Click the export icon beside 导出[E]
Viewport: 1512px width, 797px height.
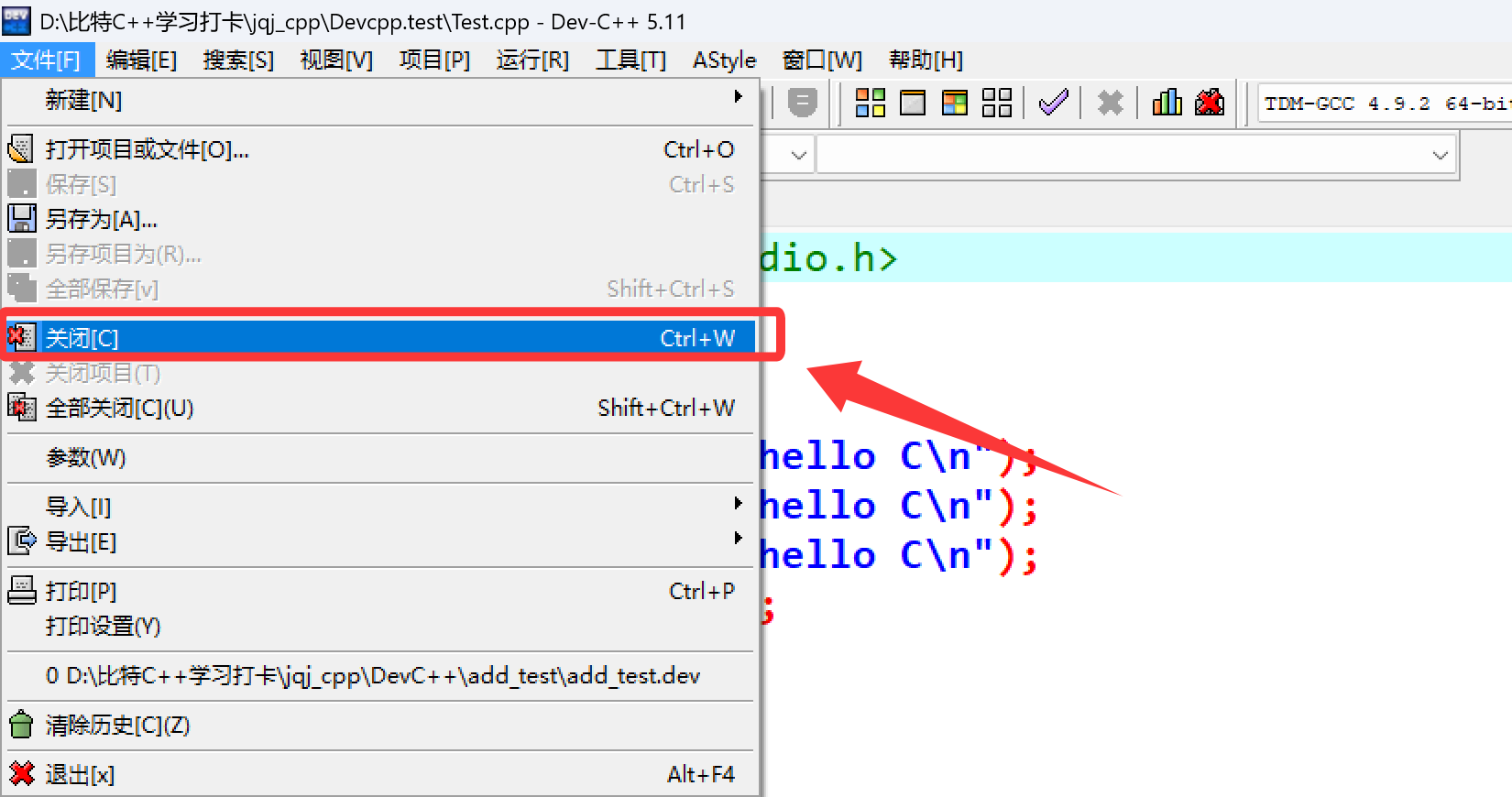click(x=21, y=541)
